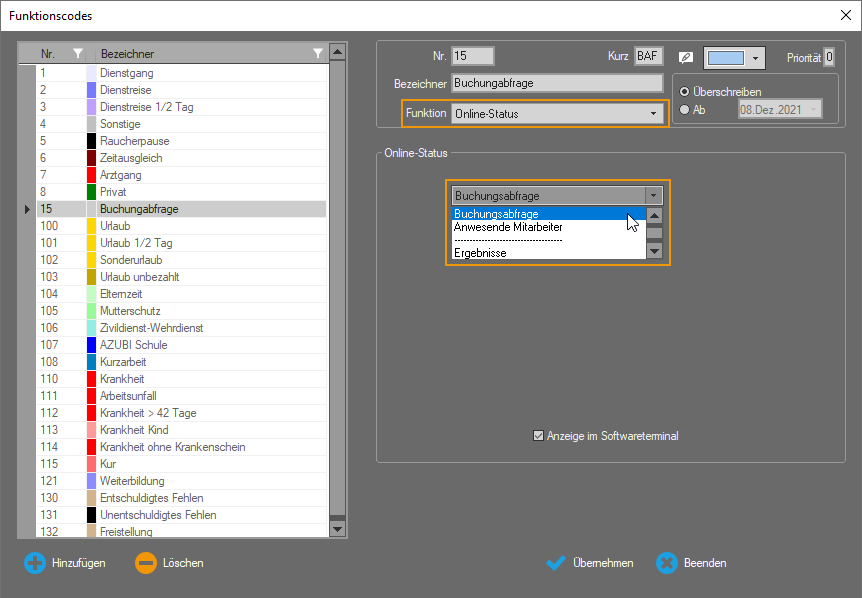This screenshot has height=598, width=862.
Task: Select the Überschreiben radio button
Action: (x=685, y=92)
